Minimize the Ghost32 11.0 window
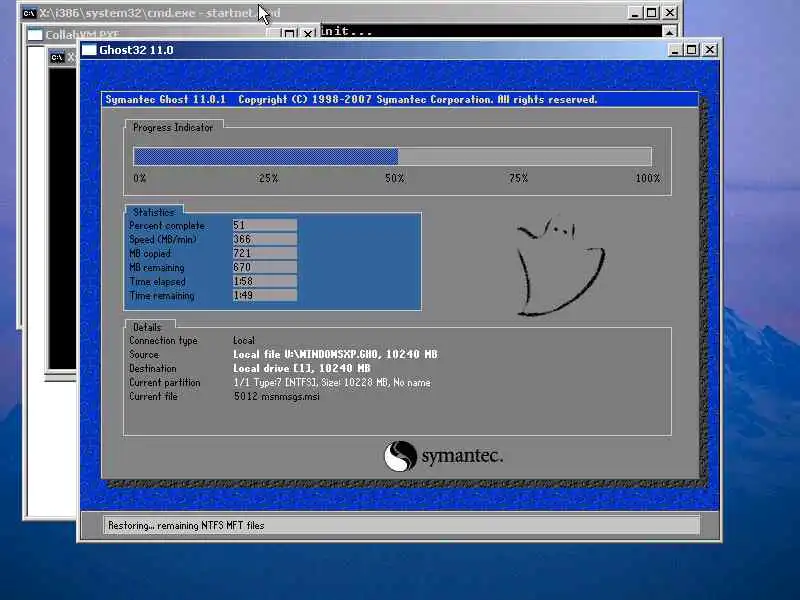The image size is (800, 600). [x=674, y=50]
